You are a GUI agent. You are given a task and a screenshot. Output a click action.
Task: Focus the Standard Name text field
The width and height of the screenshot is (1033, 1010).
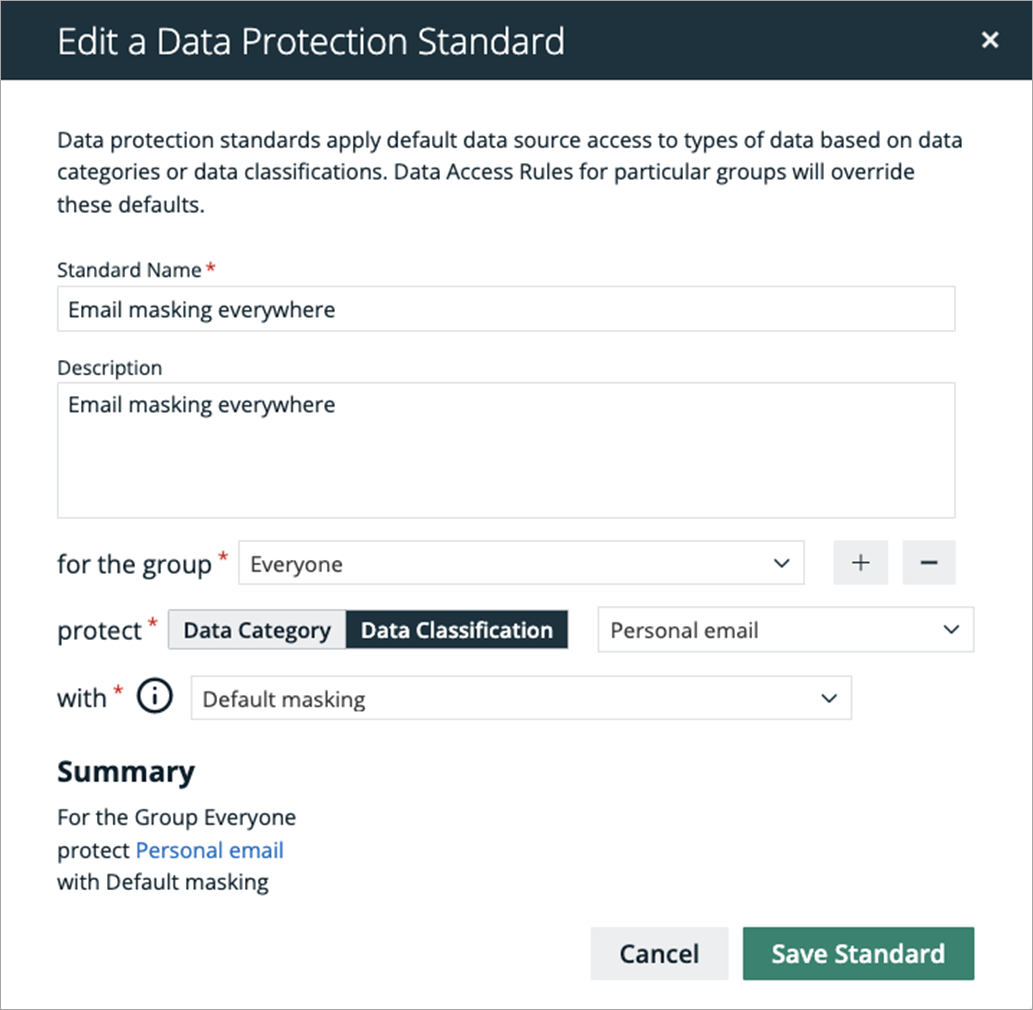(x=505, y=310)
